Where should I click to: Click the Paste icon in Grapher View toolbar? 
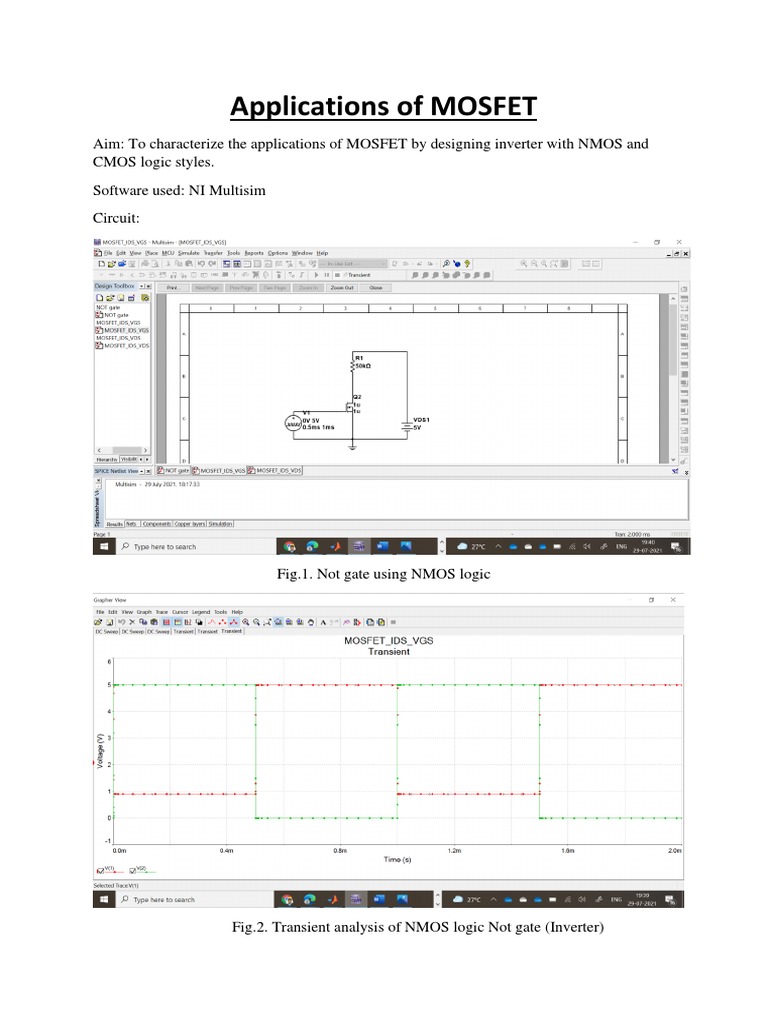154,622
